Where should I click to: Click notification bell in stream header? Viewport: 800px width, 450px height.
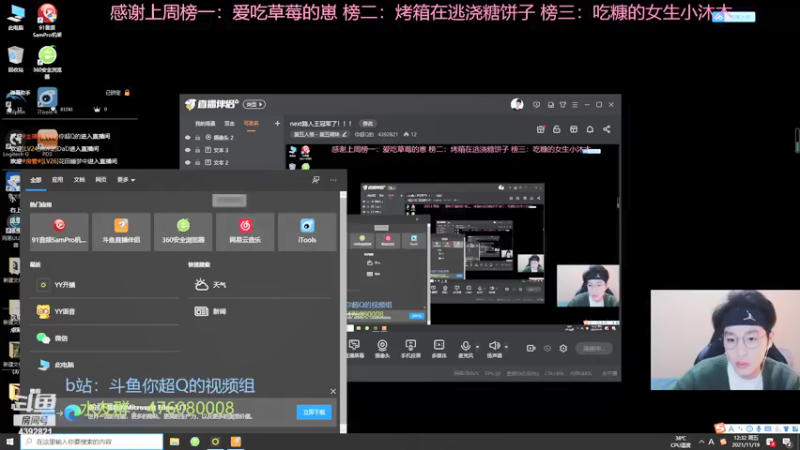click(590, 130)
